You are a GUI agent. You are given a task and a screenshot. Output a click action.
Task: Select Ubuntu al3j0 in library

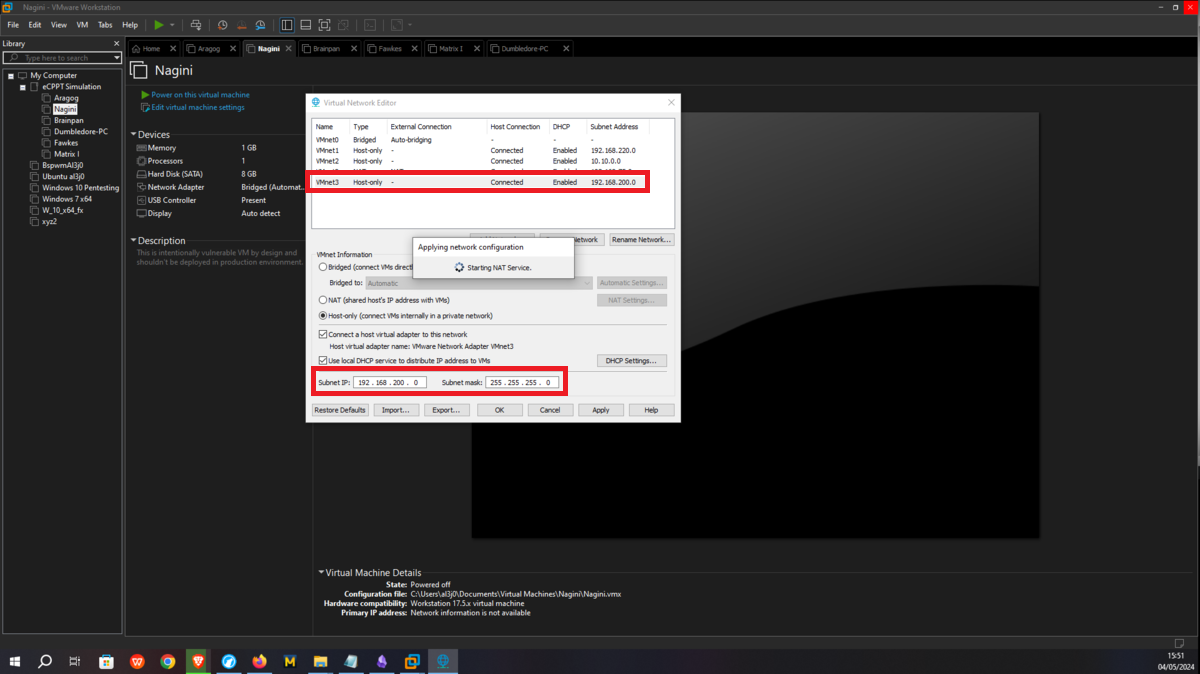click(63, 176)
